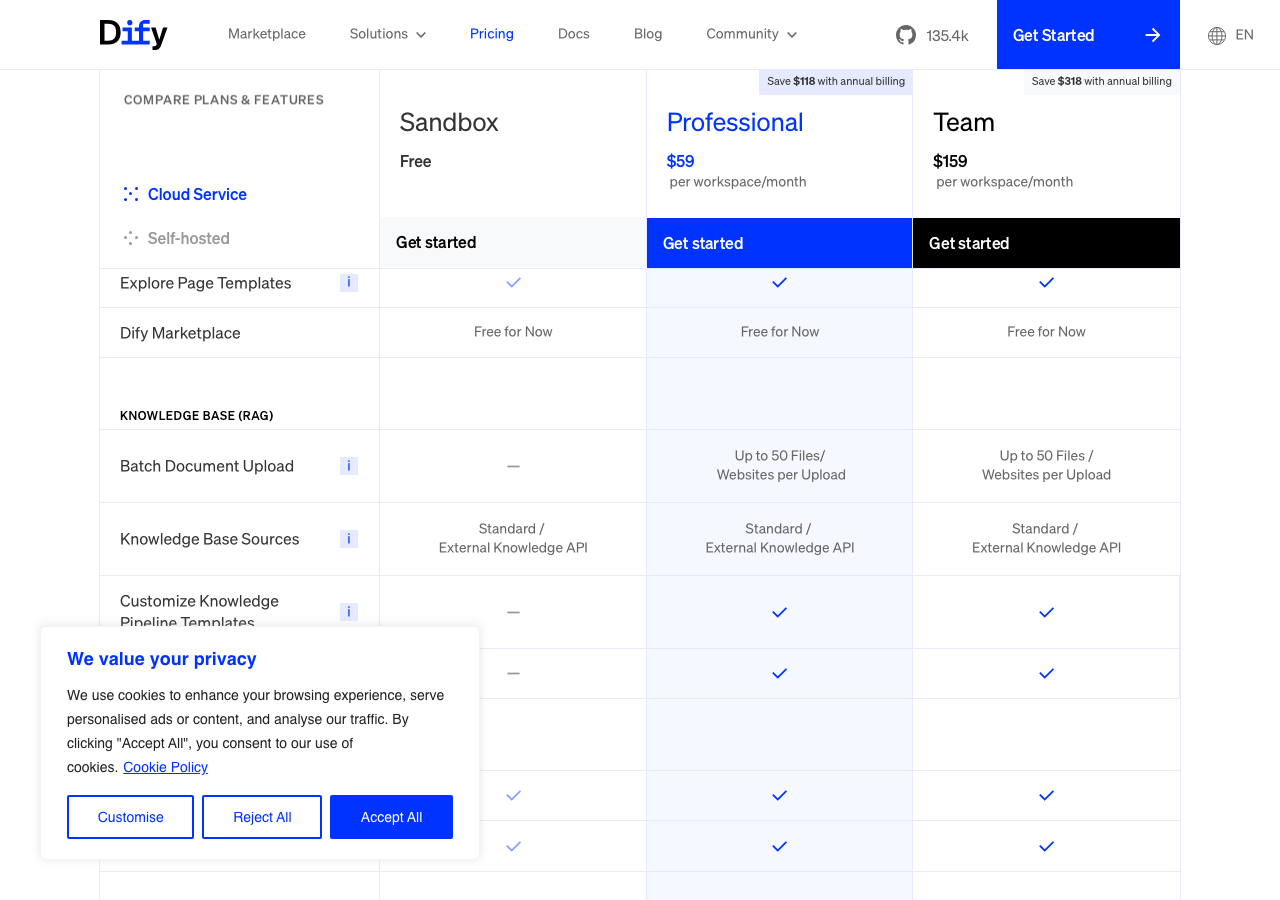Click info icon beside Batch Document Upload
Viewport: 1280px width, 900px height.
coord(349,466)
